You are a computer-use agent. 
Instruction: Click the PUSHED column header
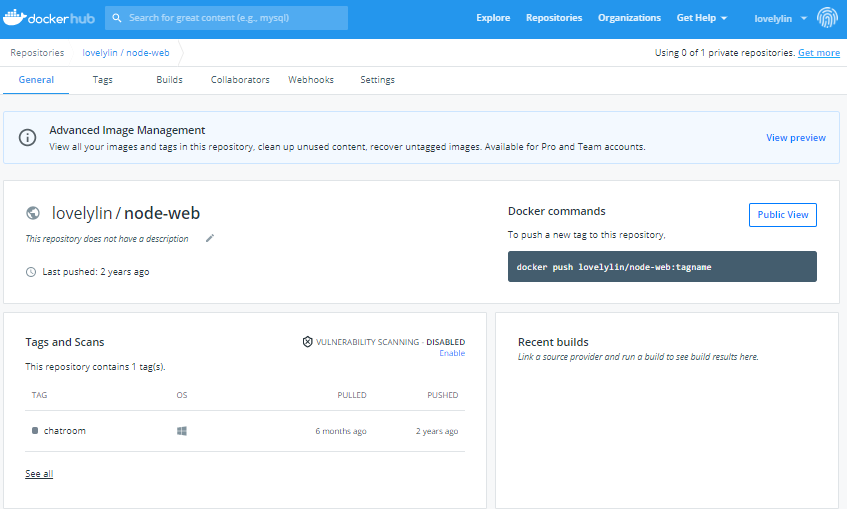[442, 395]
